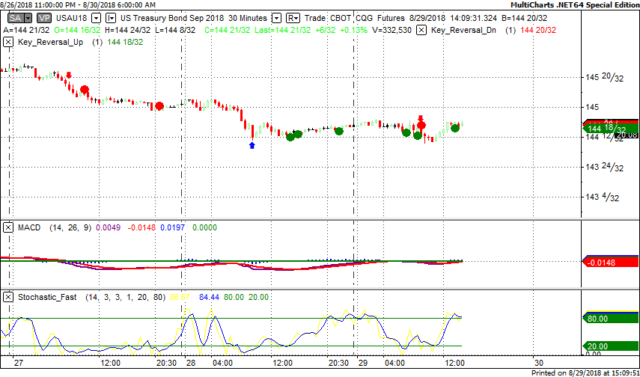The height and width of the screenshot is (377, 640).
Task: Click the X box beside Key_Reversal_Up
Action: tap(8, 42)
